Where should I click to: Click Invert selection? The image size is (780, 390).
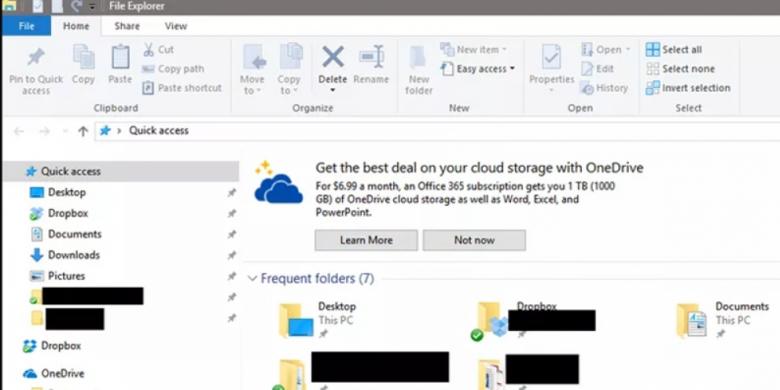[688, 88]
